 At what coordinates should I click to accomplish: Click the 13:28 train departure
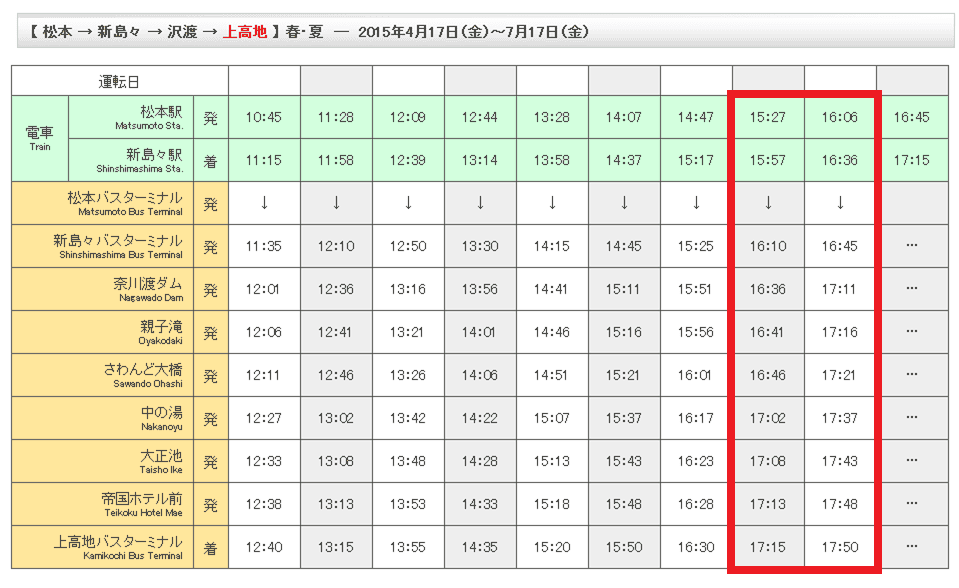point(552,117)
